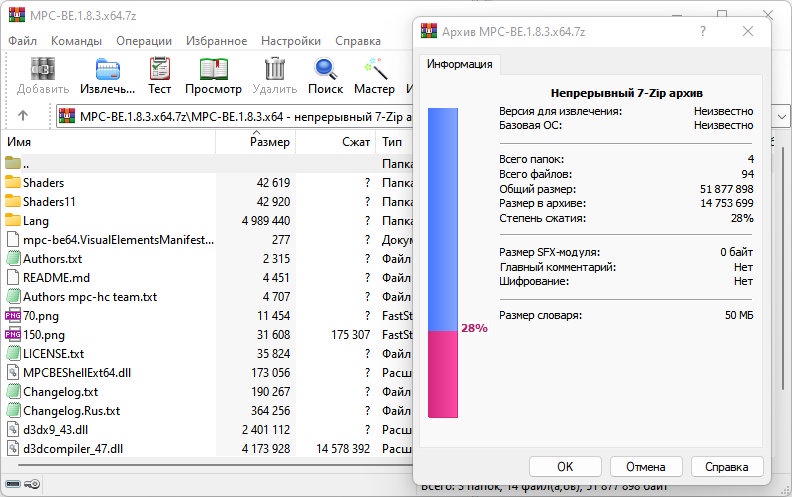Click size value 190 267
The width and height of the screenshot is (792, 497).
[270, 392]
